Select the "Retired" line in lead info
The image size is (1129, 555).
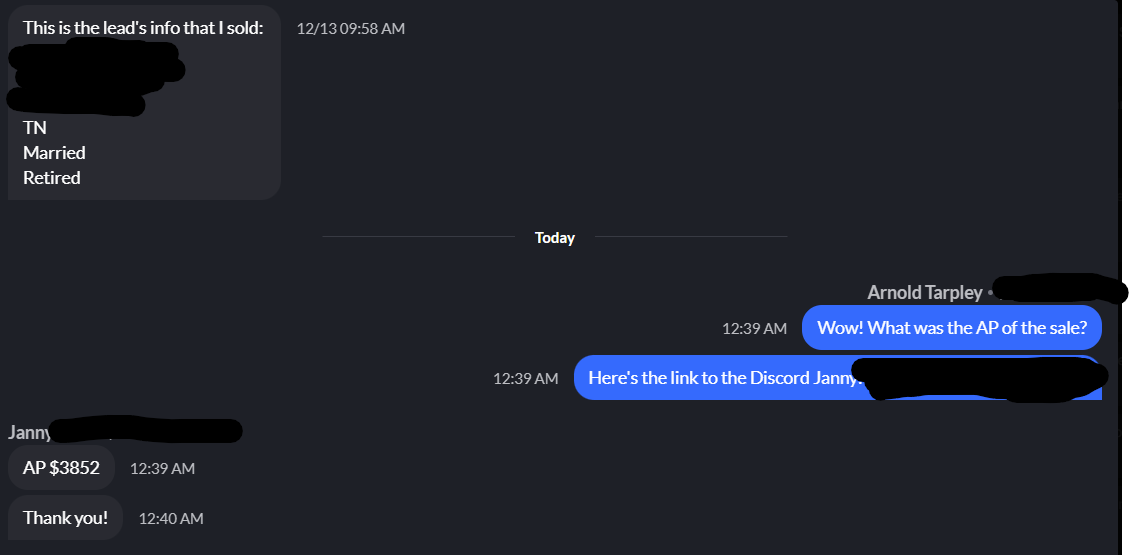(52, 178)
